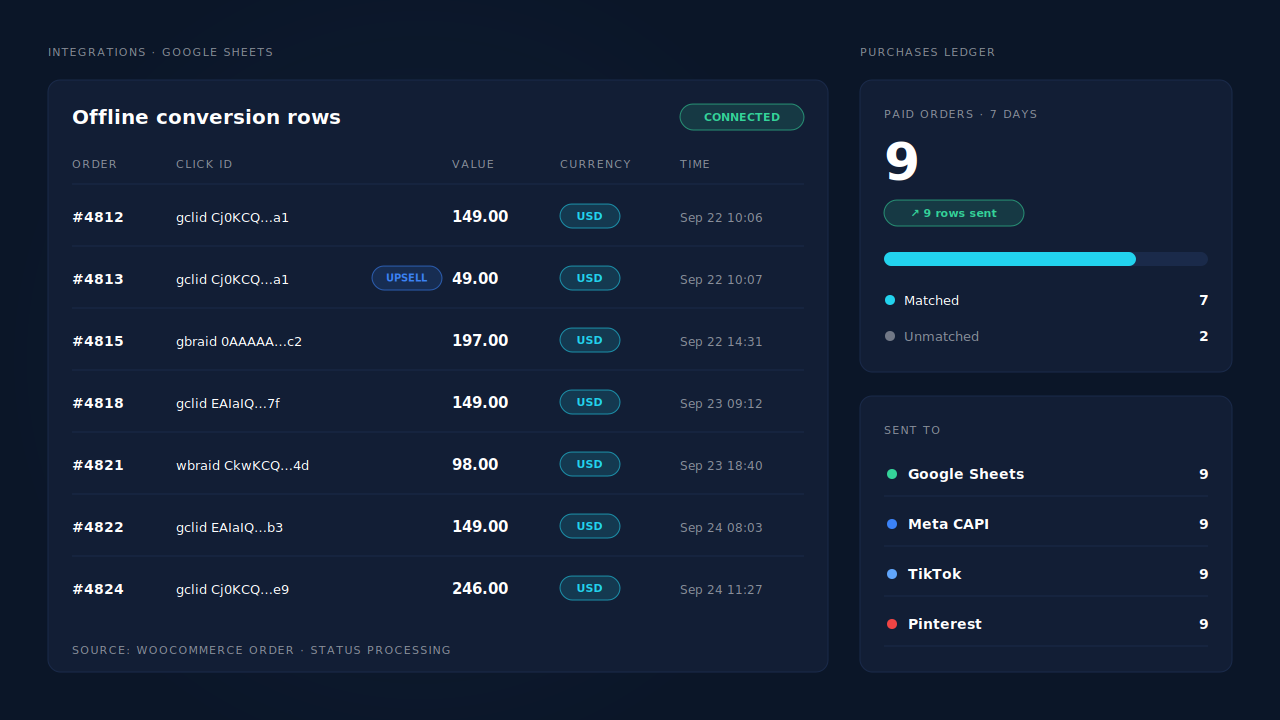1280x720 pixels.
Task: Select order #4822 in the table
Action: pyautogui.click(x=438, y=527)
